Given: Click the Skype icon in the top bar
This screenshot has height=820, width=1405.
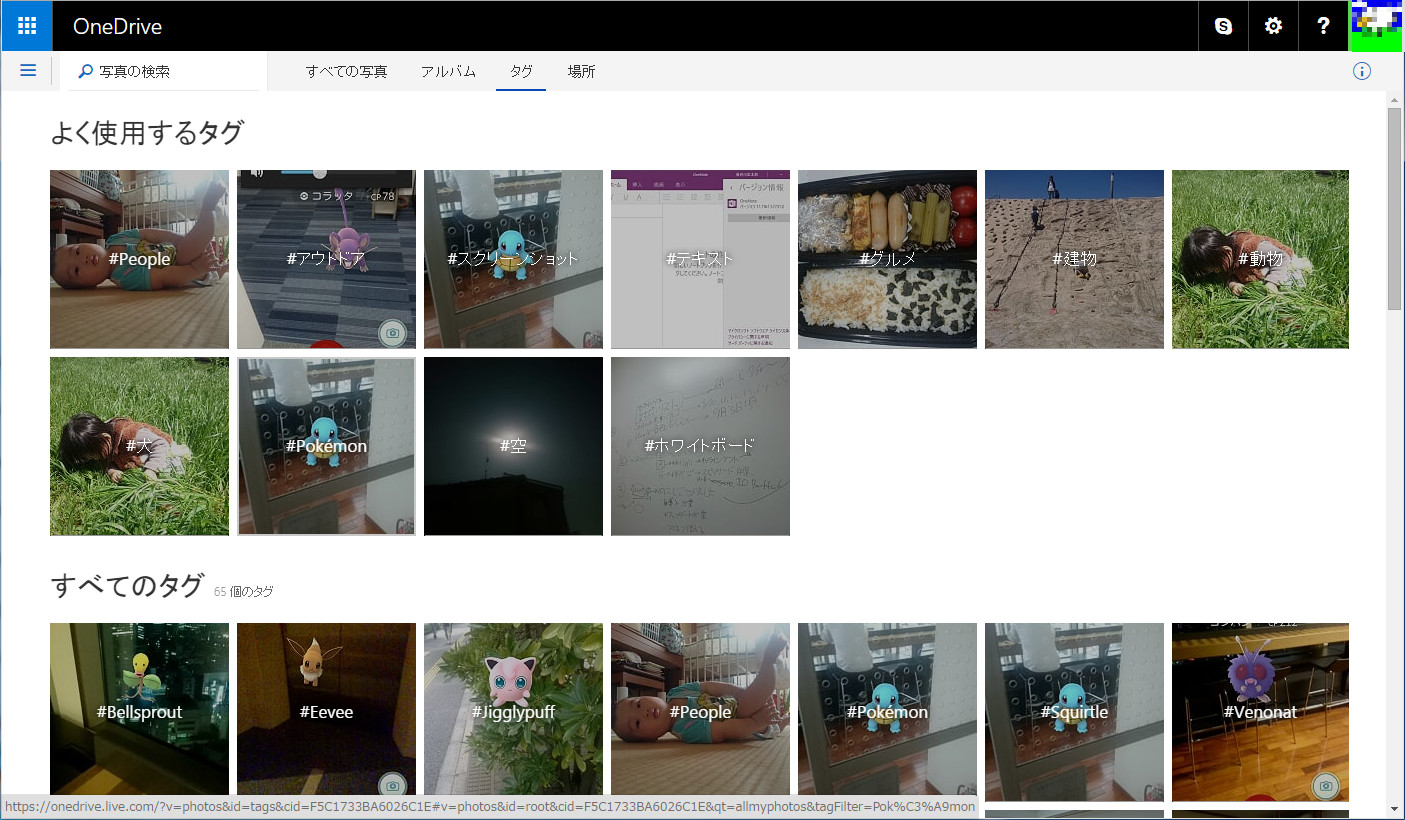Looking at the screenshot, I should click(x=1222, y=25).
